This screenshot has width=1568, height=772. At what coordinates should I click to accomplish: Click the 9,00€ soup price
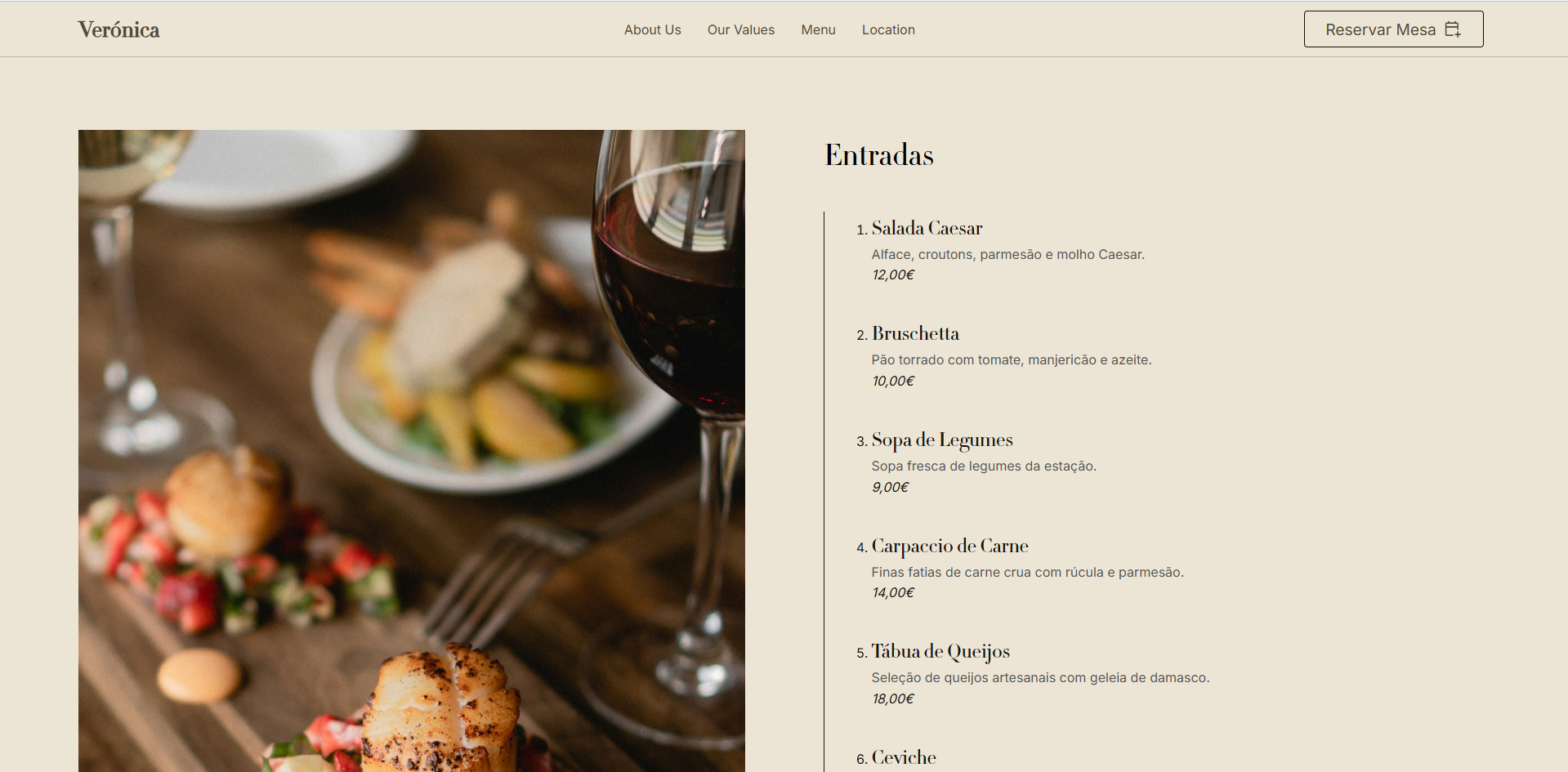coord(890,488)
